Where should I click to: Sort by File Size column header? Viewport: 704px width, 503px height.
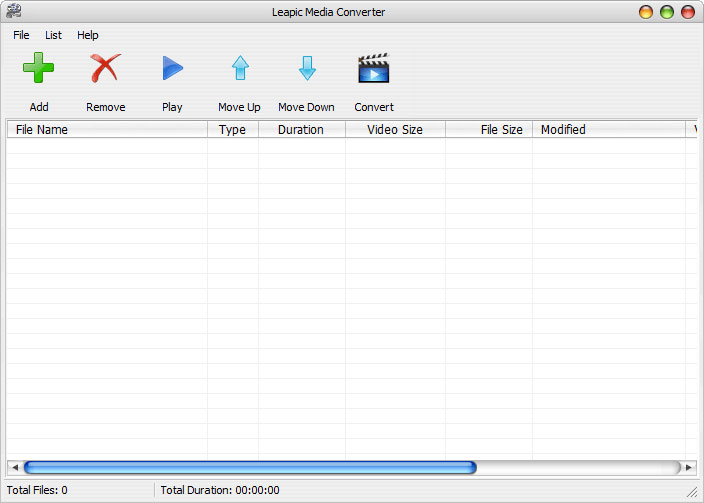click(x=489, y=129)
